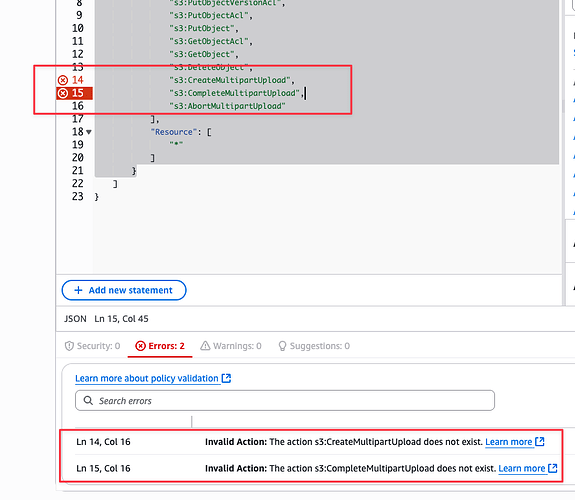
Task: Switch to the Errors: 2 tab
Action: [x=160, y=346]
